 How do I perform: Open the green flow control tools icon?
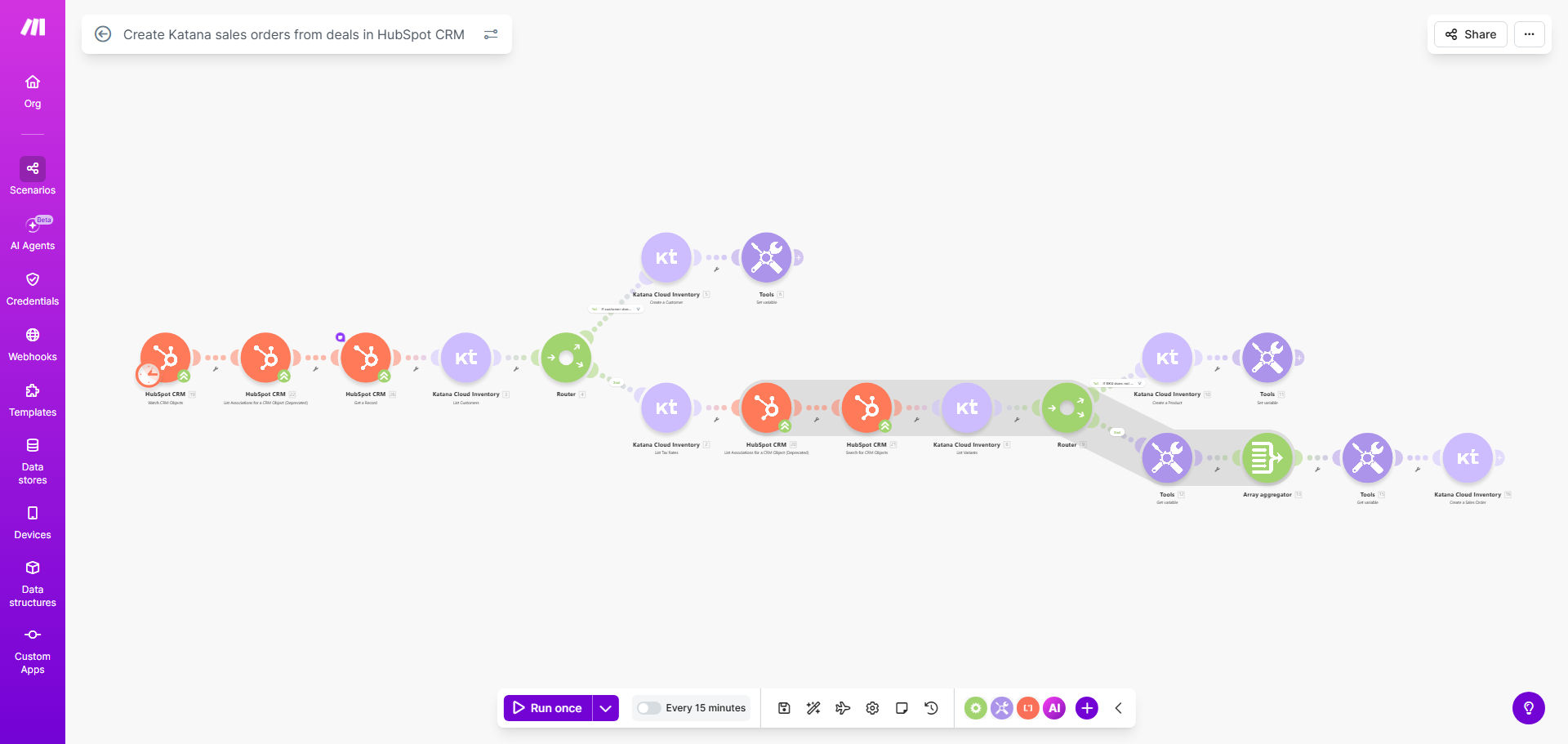point(976,708)
